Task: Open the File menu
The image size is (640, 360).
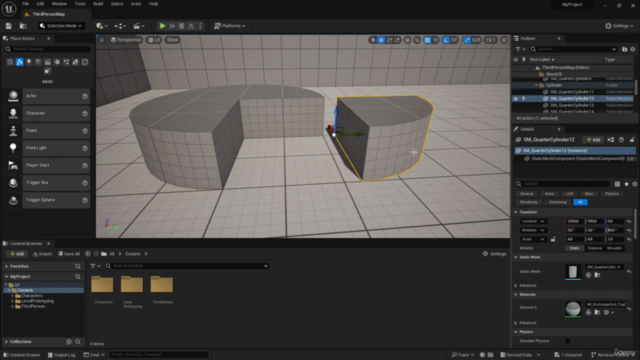Action: [x=25, y=4]
